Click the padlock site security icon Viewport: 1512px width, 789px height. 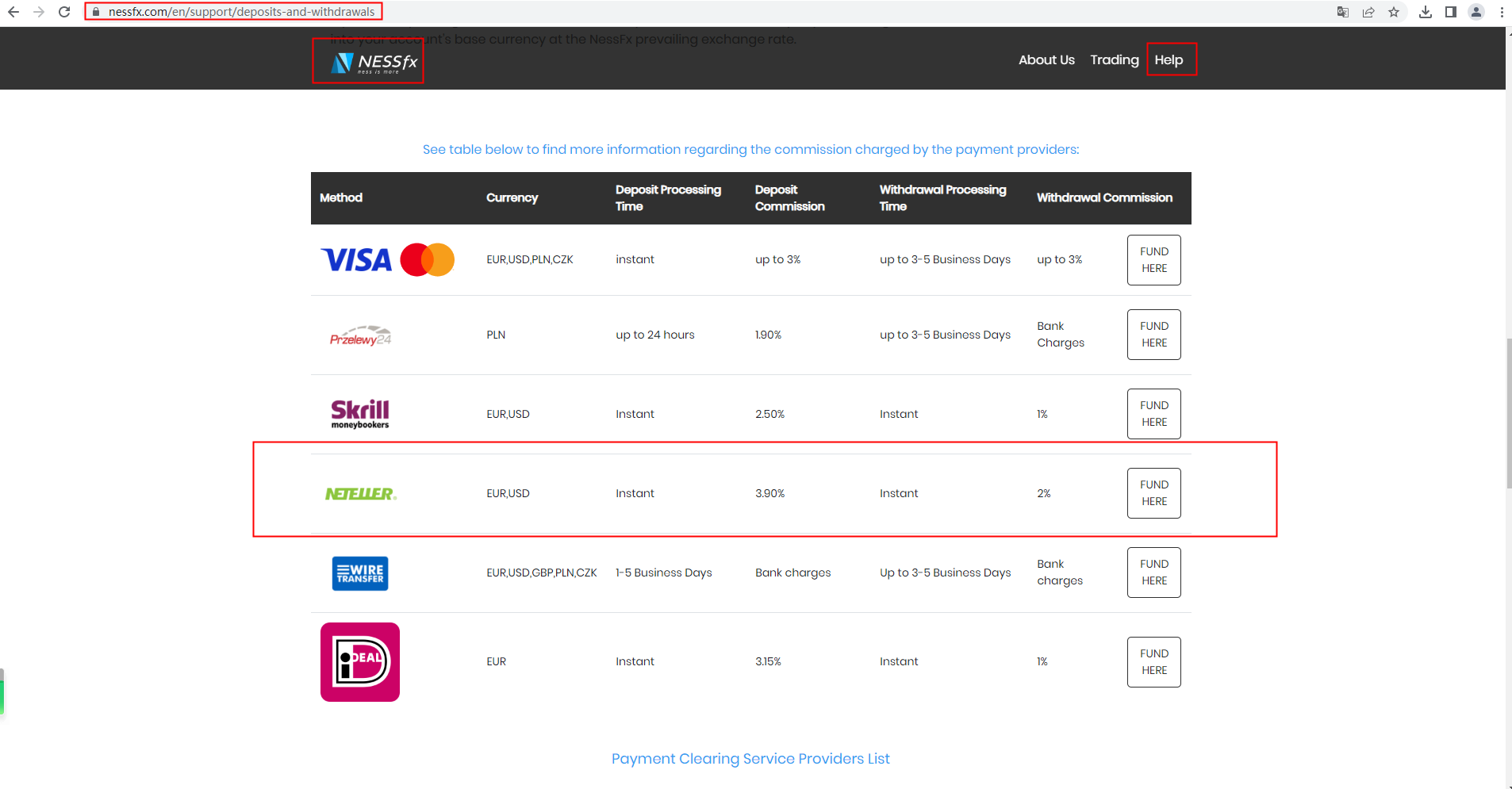pos(96,12)
